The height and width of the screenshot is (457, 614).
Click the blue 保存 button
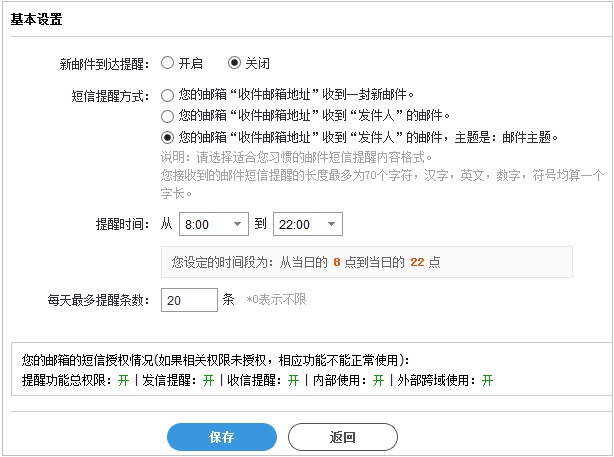click(222, 437)
